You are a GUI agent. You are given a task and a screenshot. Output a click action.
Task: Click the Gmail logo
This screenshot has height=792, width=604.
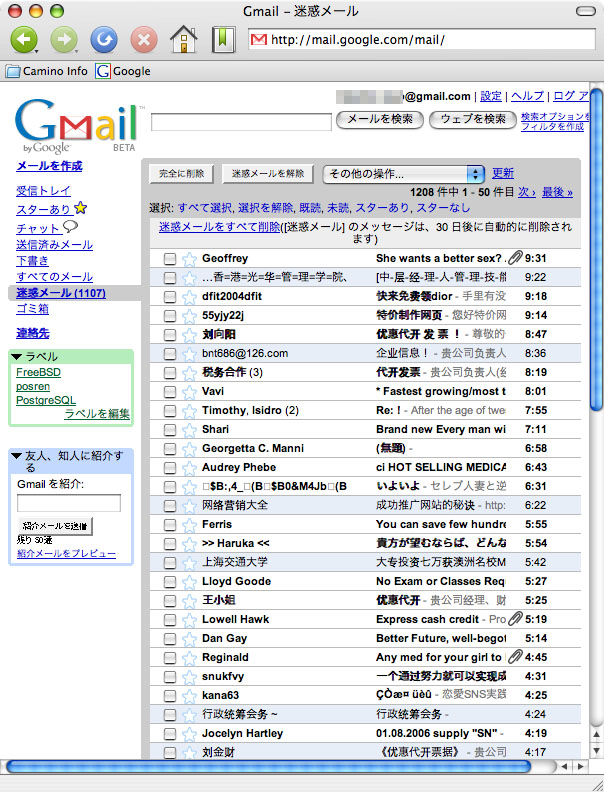click(x=76, y=125)
